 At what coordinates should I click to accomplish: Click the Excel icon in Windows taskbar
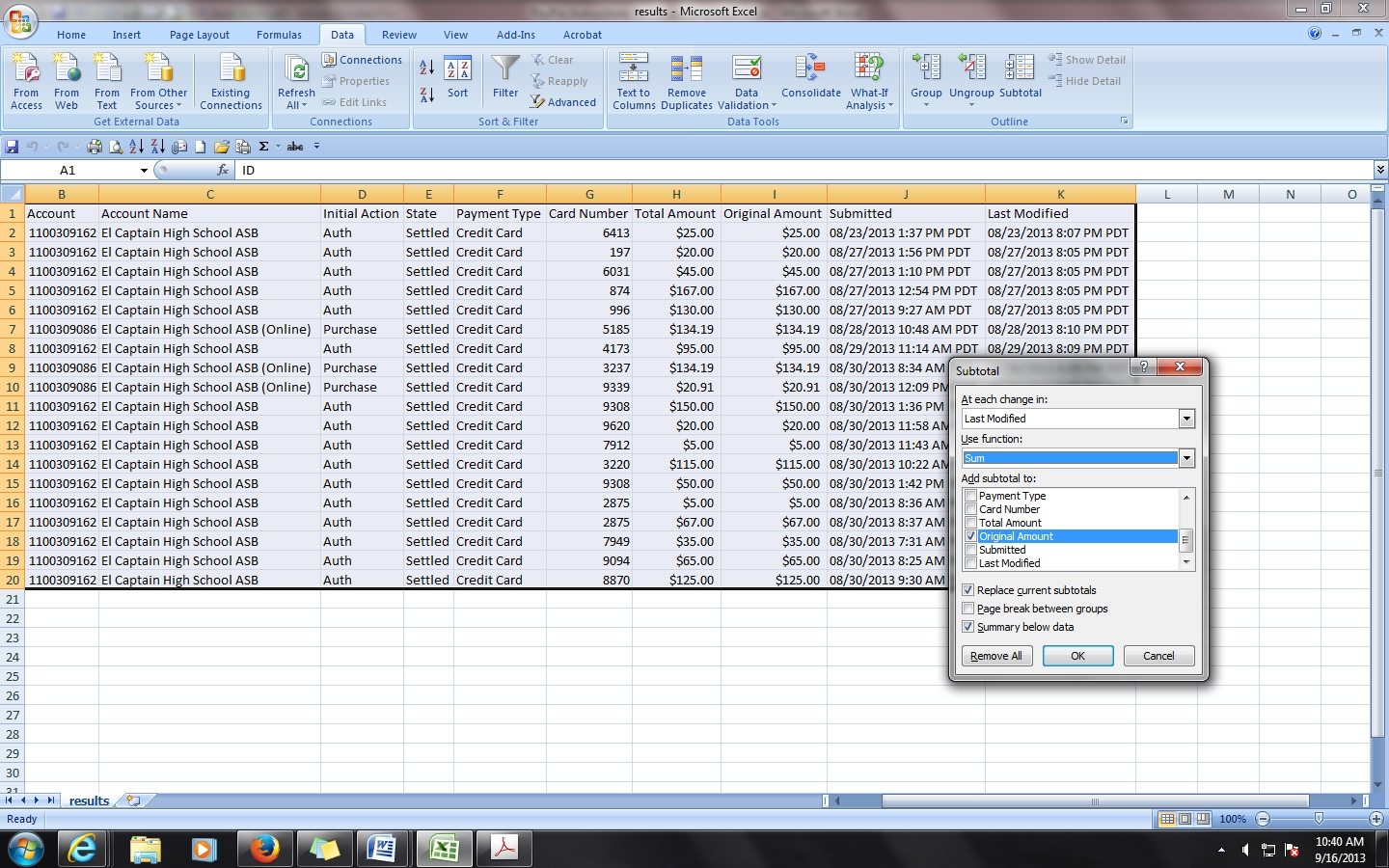444,849
